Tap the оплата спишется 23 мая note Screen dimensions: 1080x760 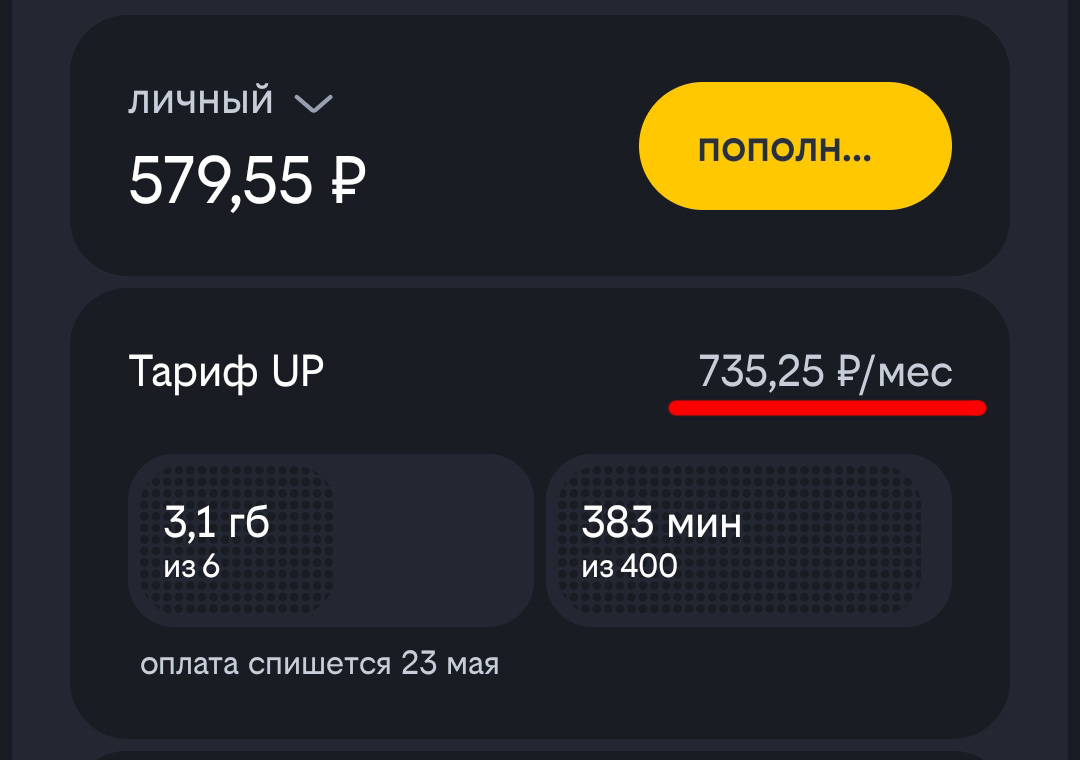pos(319,663)
